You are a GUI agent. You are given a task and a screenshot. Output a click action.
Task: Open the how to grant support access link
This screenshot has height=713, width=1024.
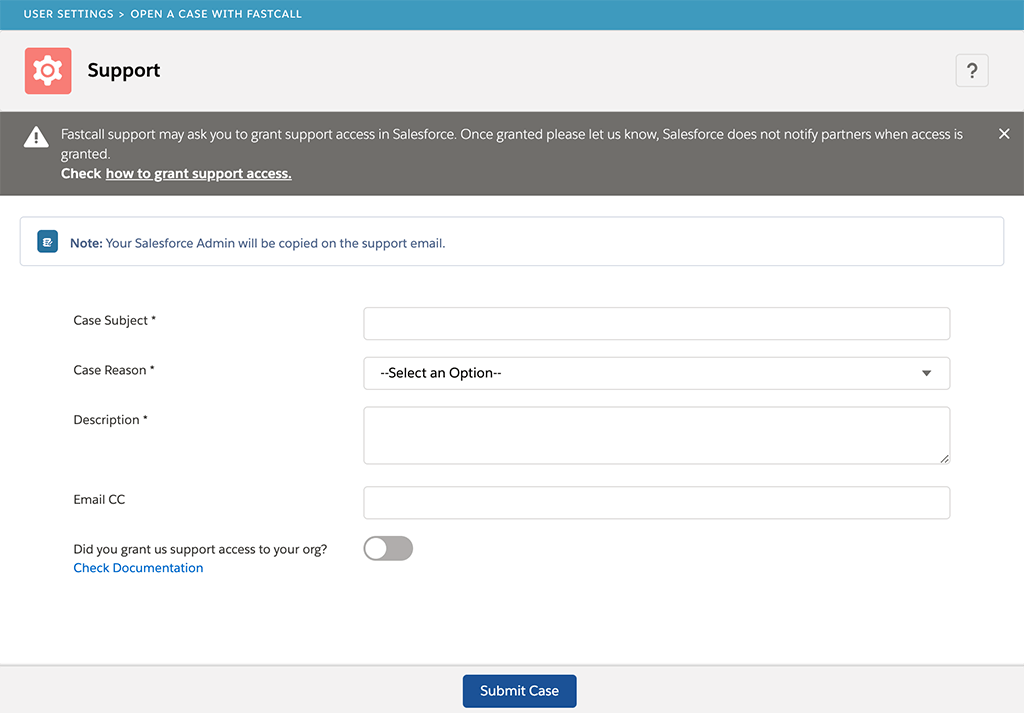197,172
